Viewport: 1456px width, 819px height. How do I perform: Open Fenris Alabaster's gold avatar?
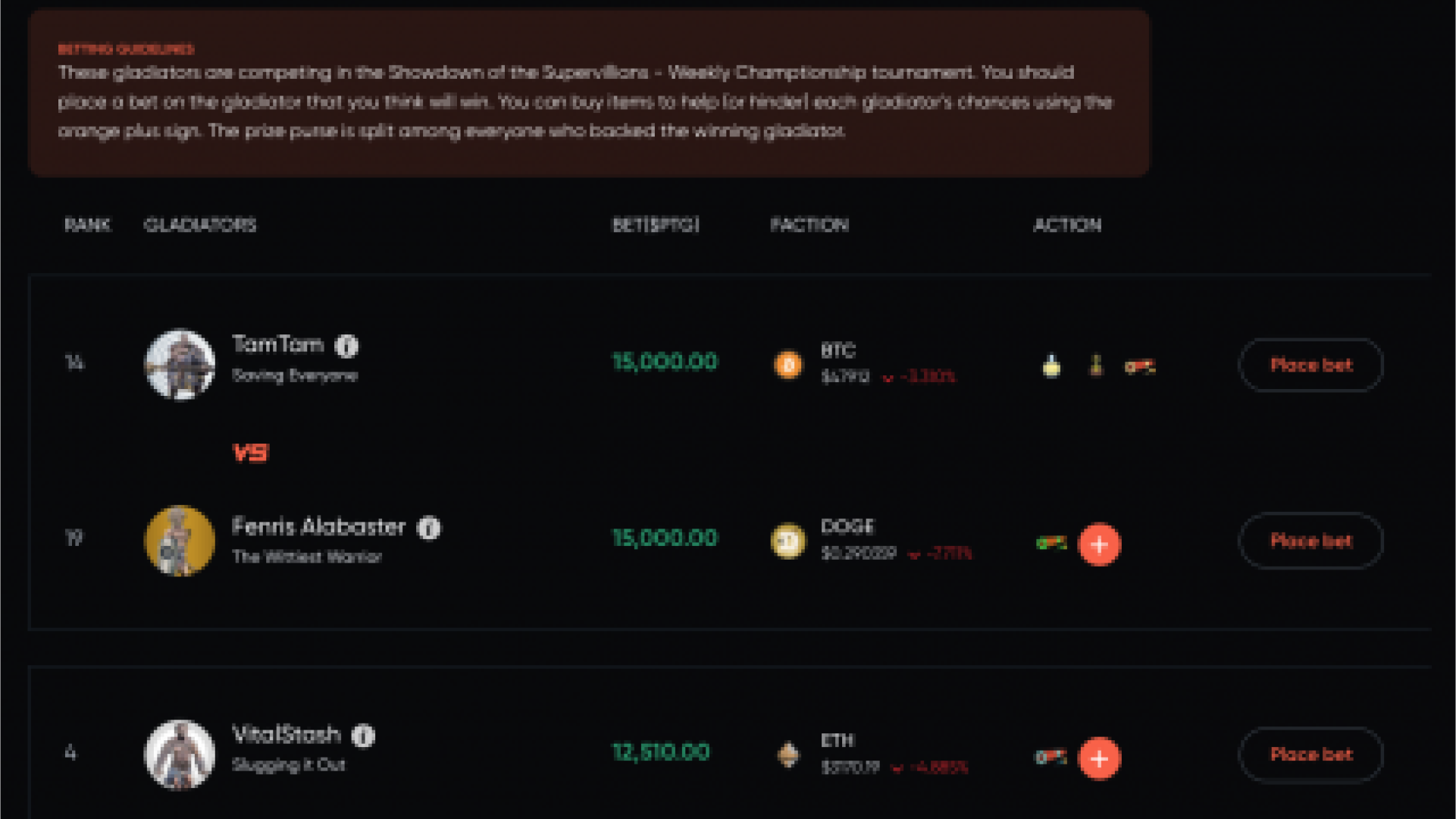pyautogui.click(x=180, y=541)
